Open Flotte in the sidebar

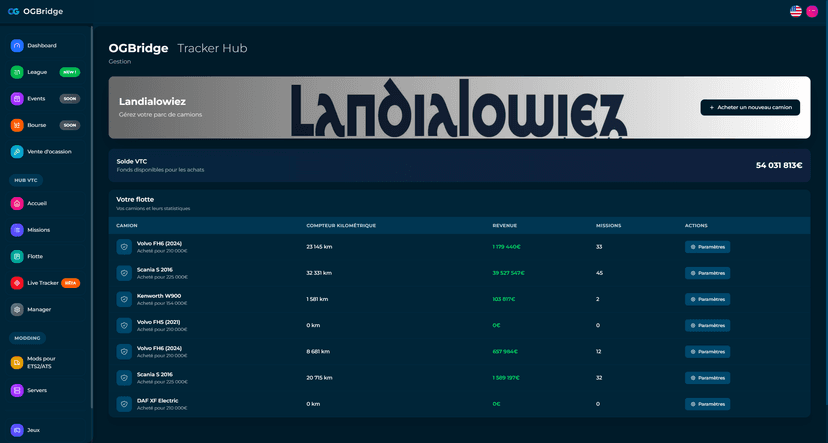coord(35,256)
